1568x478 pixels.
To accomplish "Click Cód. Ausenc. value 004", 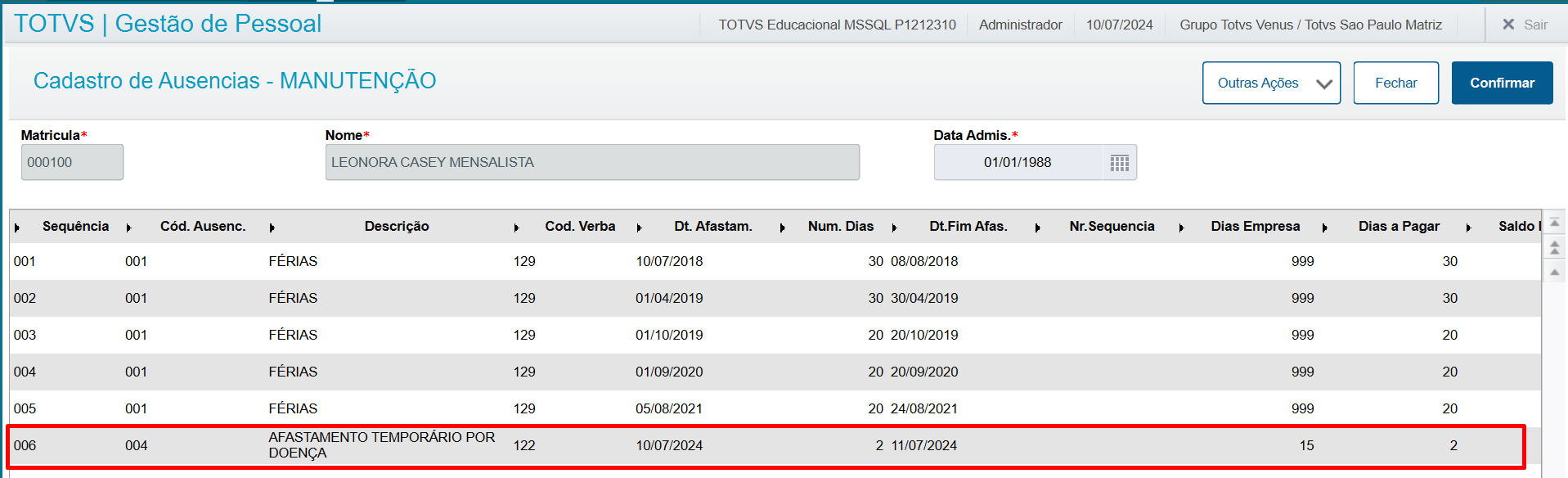I will pyautogui.click(x=137, y=445).
